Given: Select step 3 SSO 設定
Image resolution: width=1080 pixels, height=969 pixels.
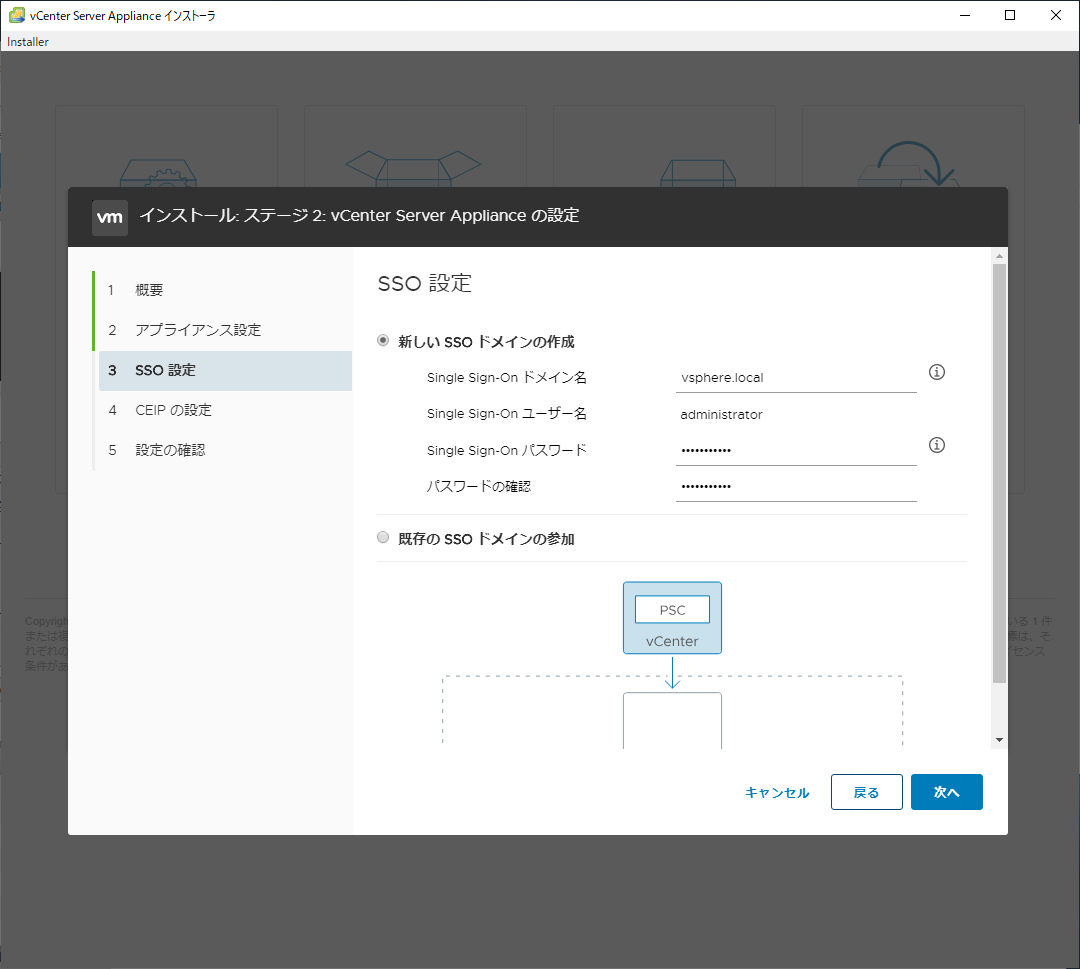Looking at the screenshot, I should click(225, 371).
